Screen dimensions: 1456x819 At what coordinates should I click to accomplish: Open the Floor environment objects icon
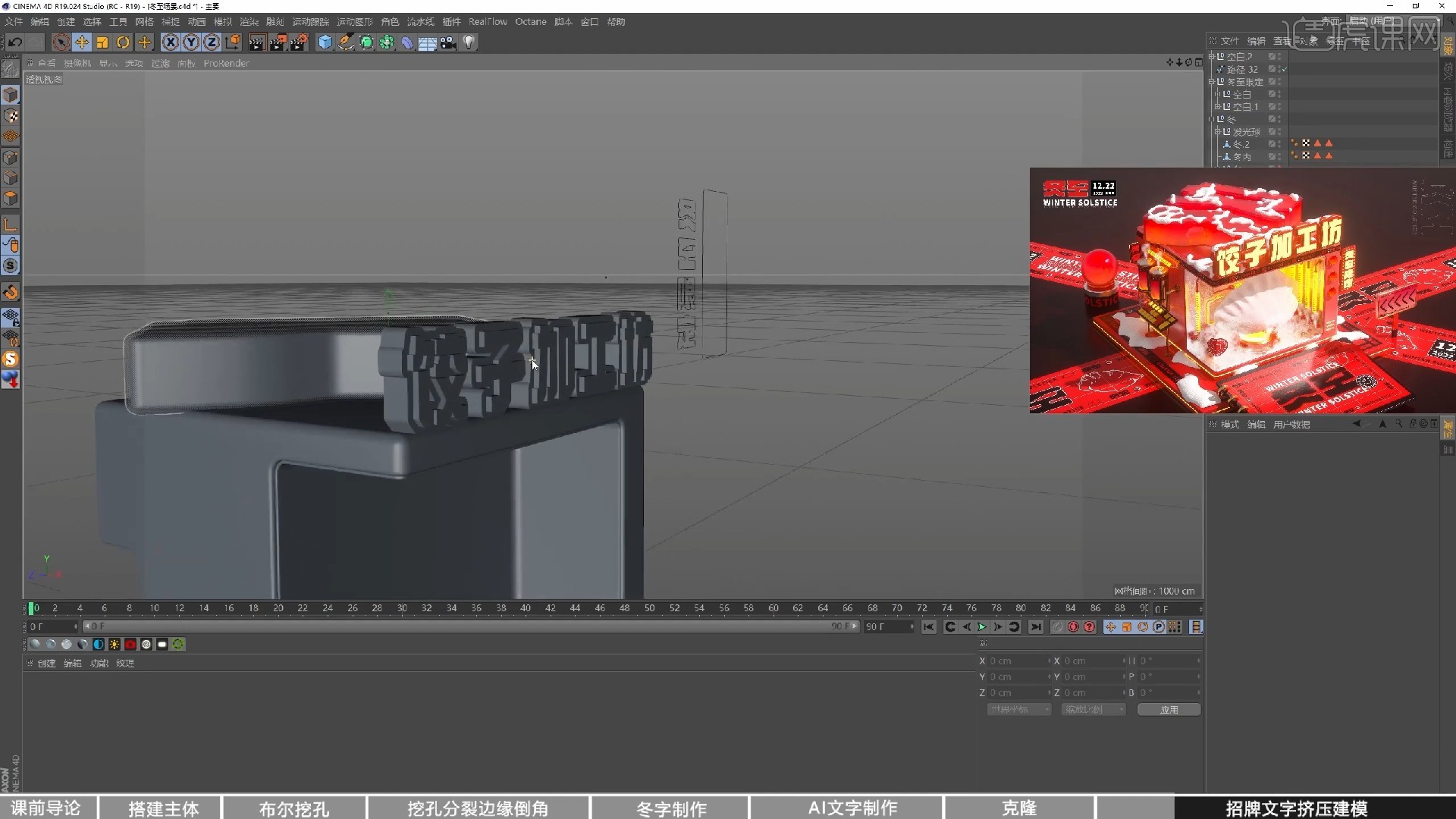coord(428,42)
